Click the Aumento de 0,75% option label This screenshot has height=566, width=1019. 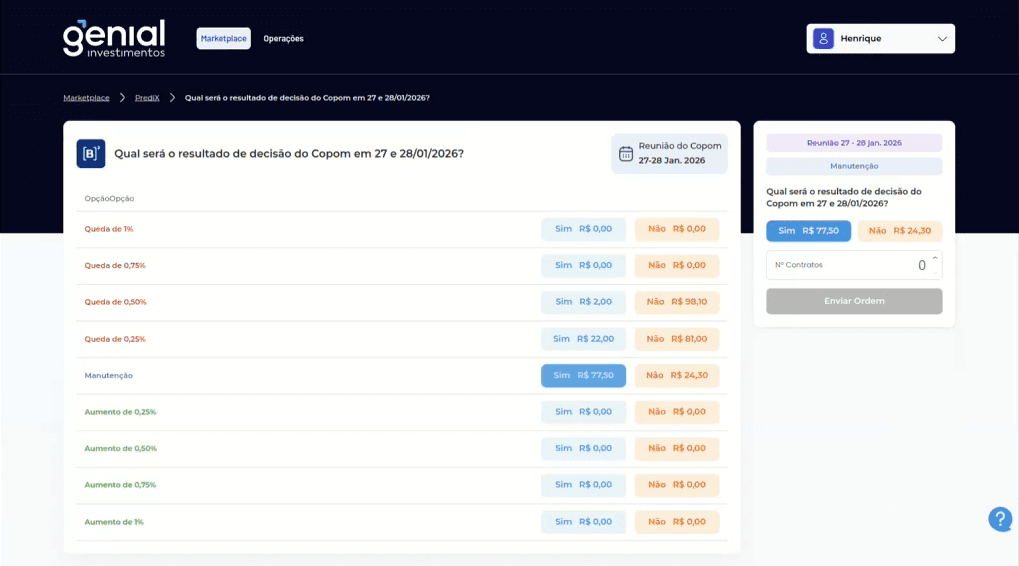120,484
